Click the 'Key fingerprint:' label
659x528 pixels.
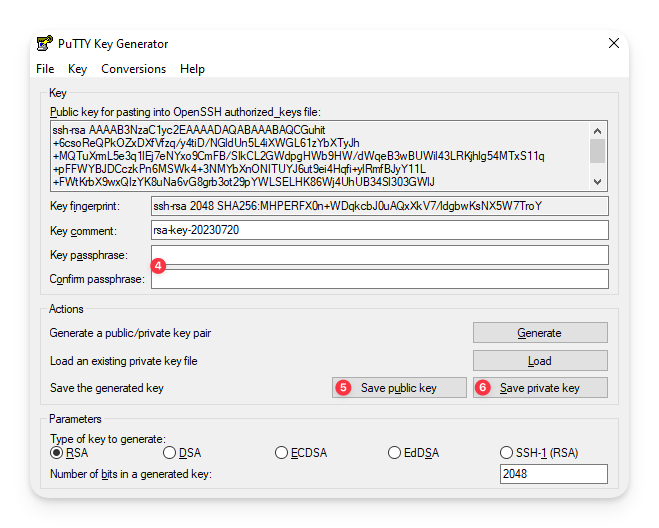pos(85,206)
